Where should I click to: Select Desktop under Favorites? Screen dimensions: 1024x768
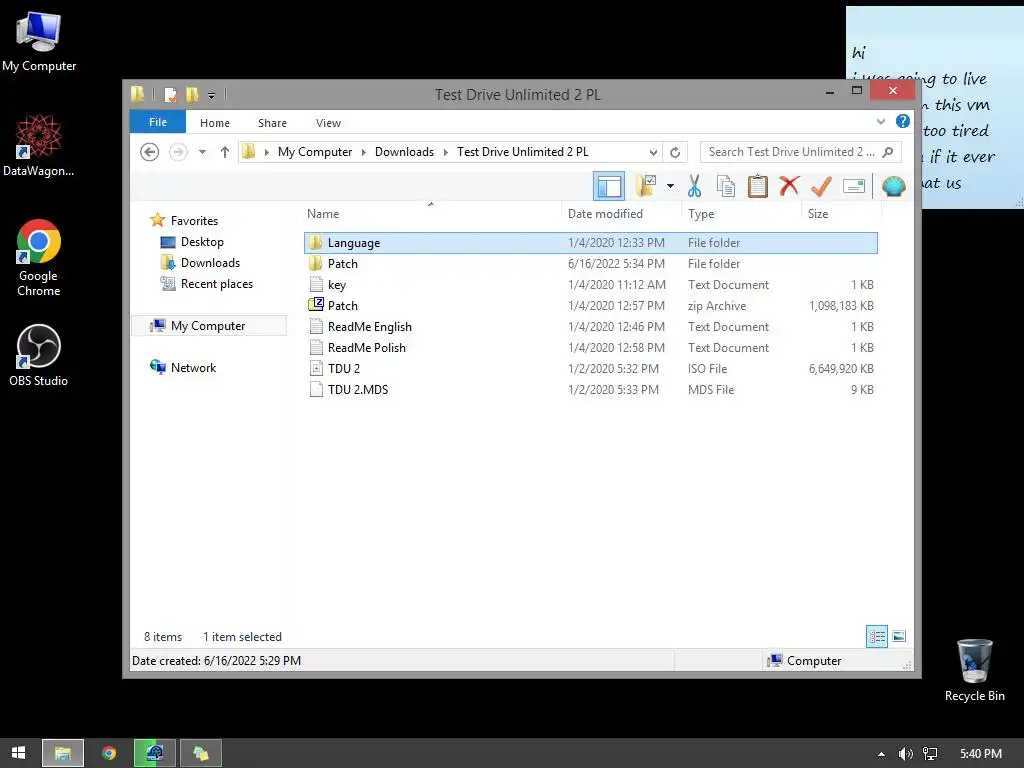(202, 242)
